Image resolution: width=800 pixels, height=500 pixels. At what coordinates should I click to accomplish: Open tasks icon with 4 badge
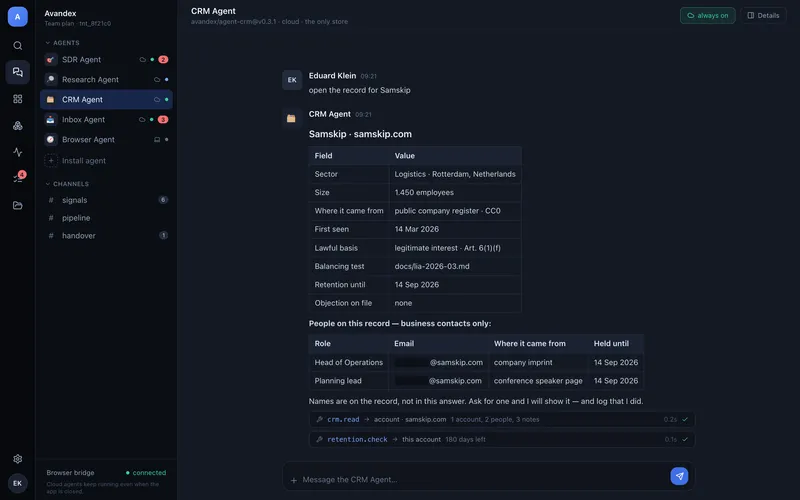18,178
